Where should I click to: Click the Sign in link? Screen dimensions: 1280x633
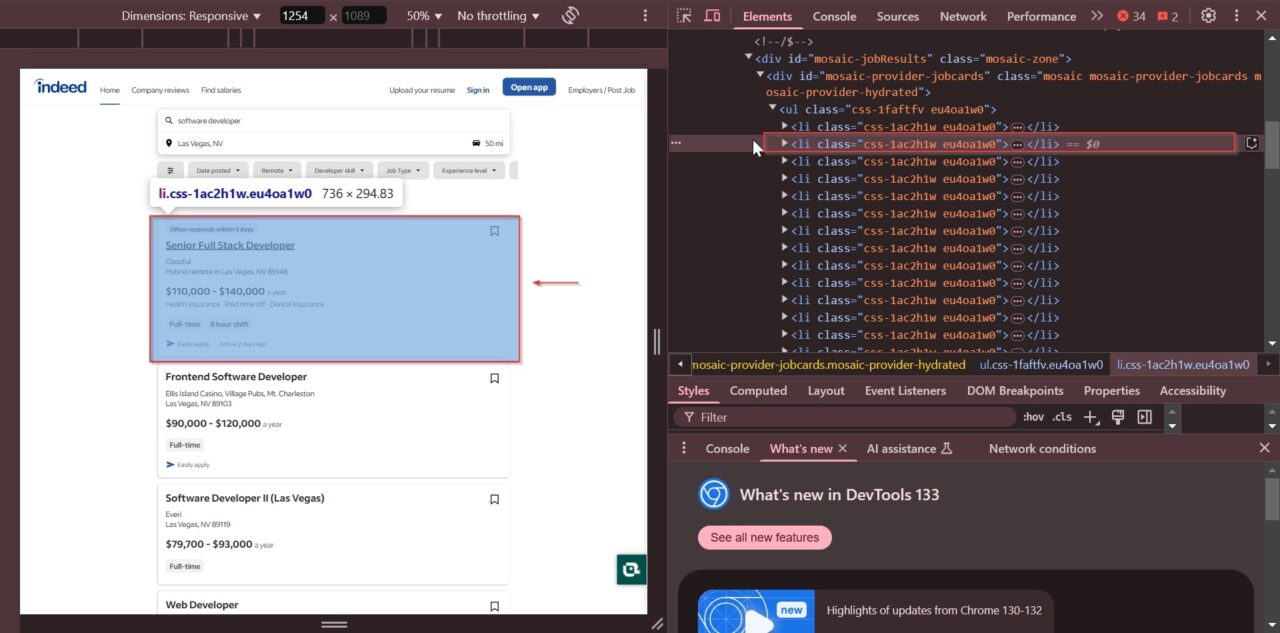[478, 90]
